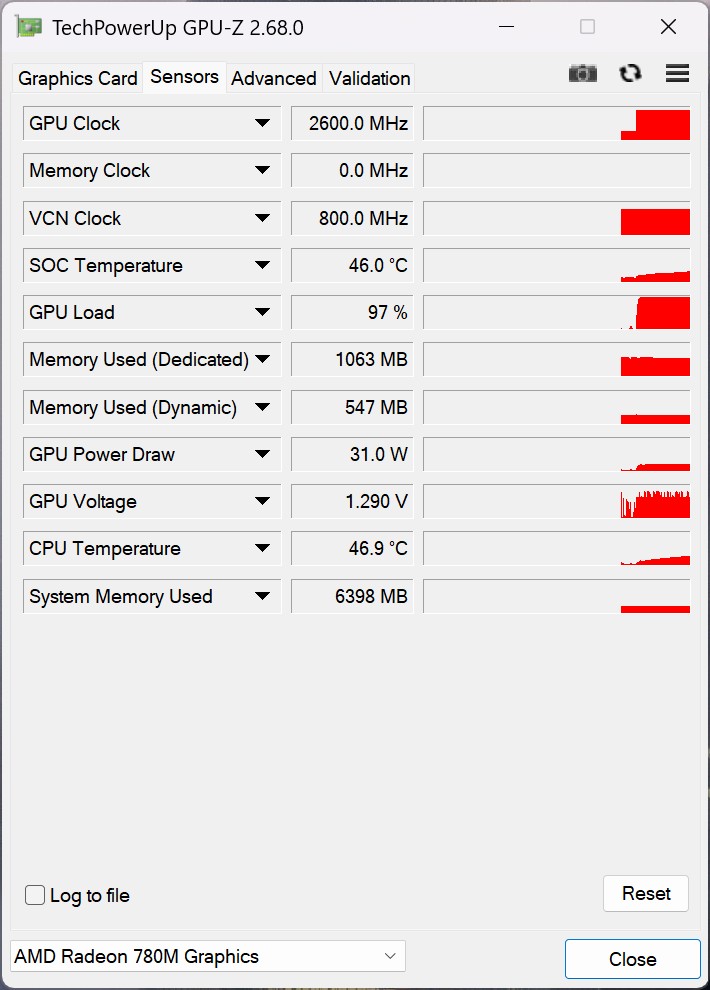This screenshot has height=990, width=710.
Task: Open the GPU Load sensor dropdown arrow
Action: (262, 312)
